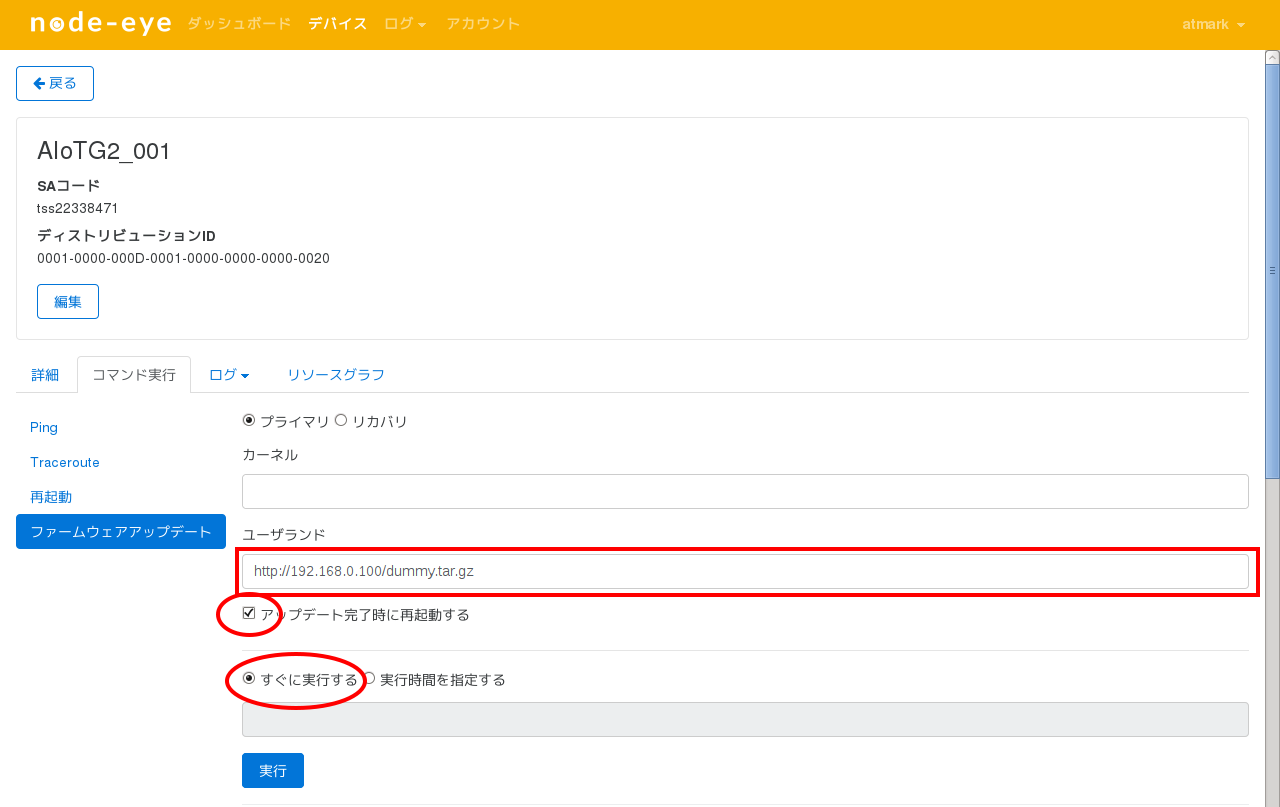Select 実行時間を指定する radio option
The image size is (1280, 807).
[369, 678]
